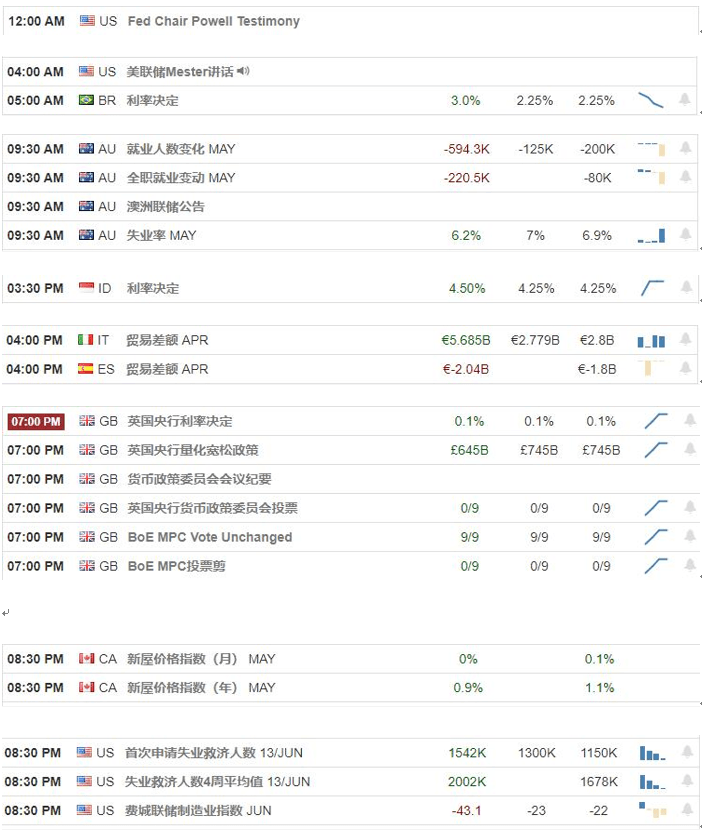Open bar chart for US initial jobless claims
This screenshot has height=830, width=702.
tap(652, 753)
